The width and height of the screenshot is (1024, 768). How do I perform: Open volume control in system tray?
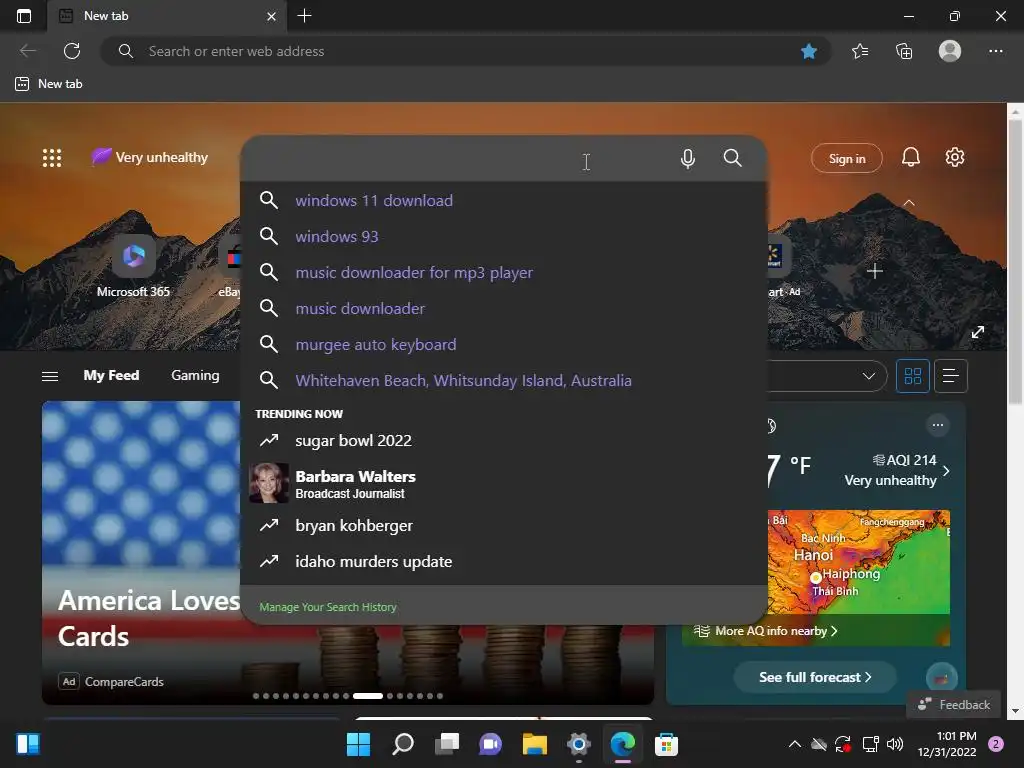[895, 744]
